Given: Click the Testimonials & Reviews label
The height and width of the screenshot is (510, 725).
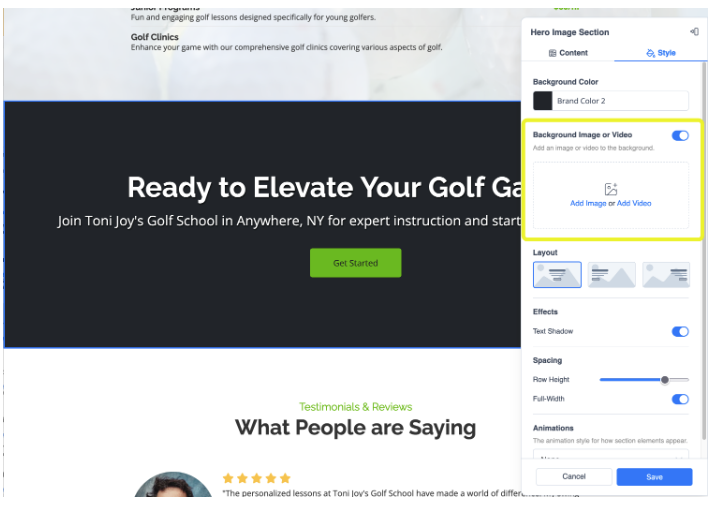Looking at the screenshot, I should pyautogui.click(x=356, y=407).
